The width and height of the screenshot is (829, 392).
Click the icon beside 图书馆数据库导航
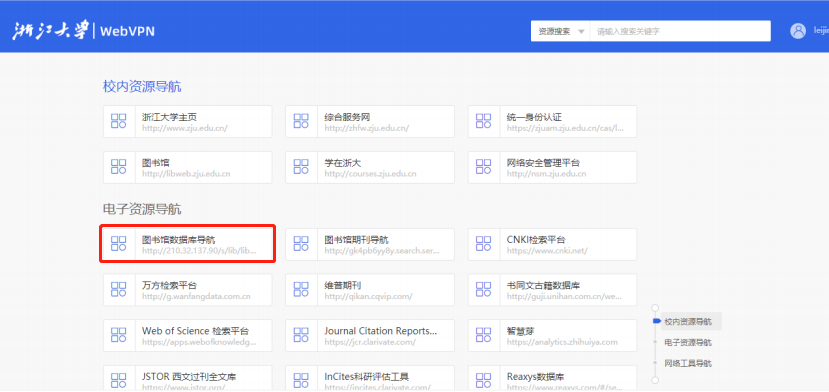click(118, 244)
